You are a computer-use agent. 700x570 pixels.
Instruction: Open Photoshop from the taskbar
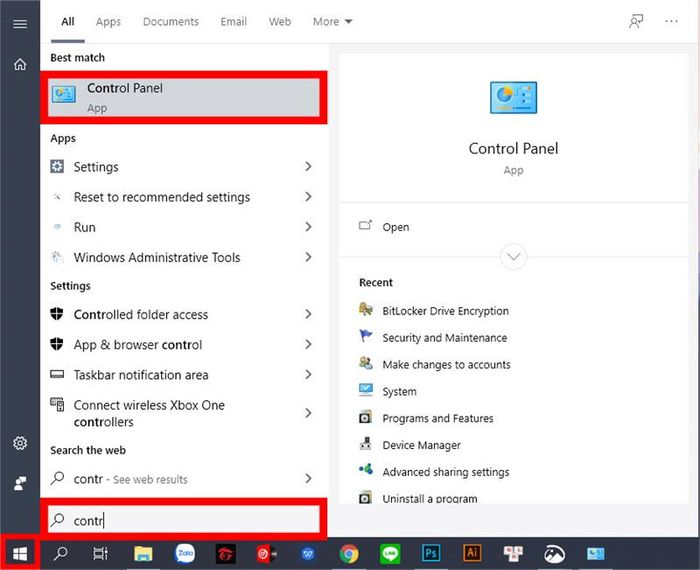(x=432, y=553)
